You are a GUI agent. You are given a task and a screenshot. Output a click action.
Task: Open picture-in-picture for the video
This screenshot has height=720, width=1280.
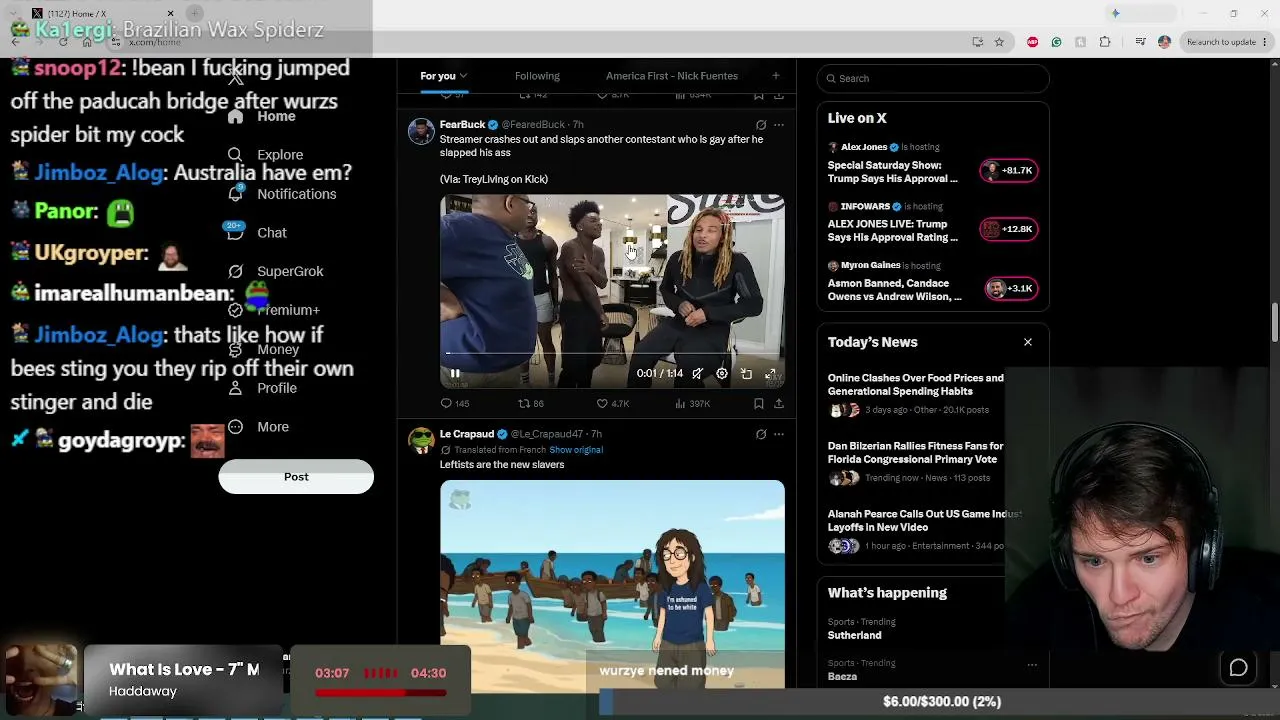click(x=746, y=374)
